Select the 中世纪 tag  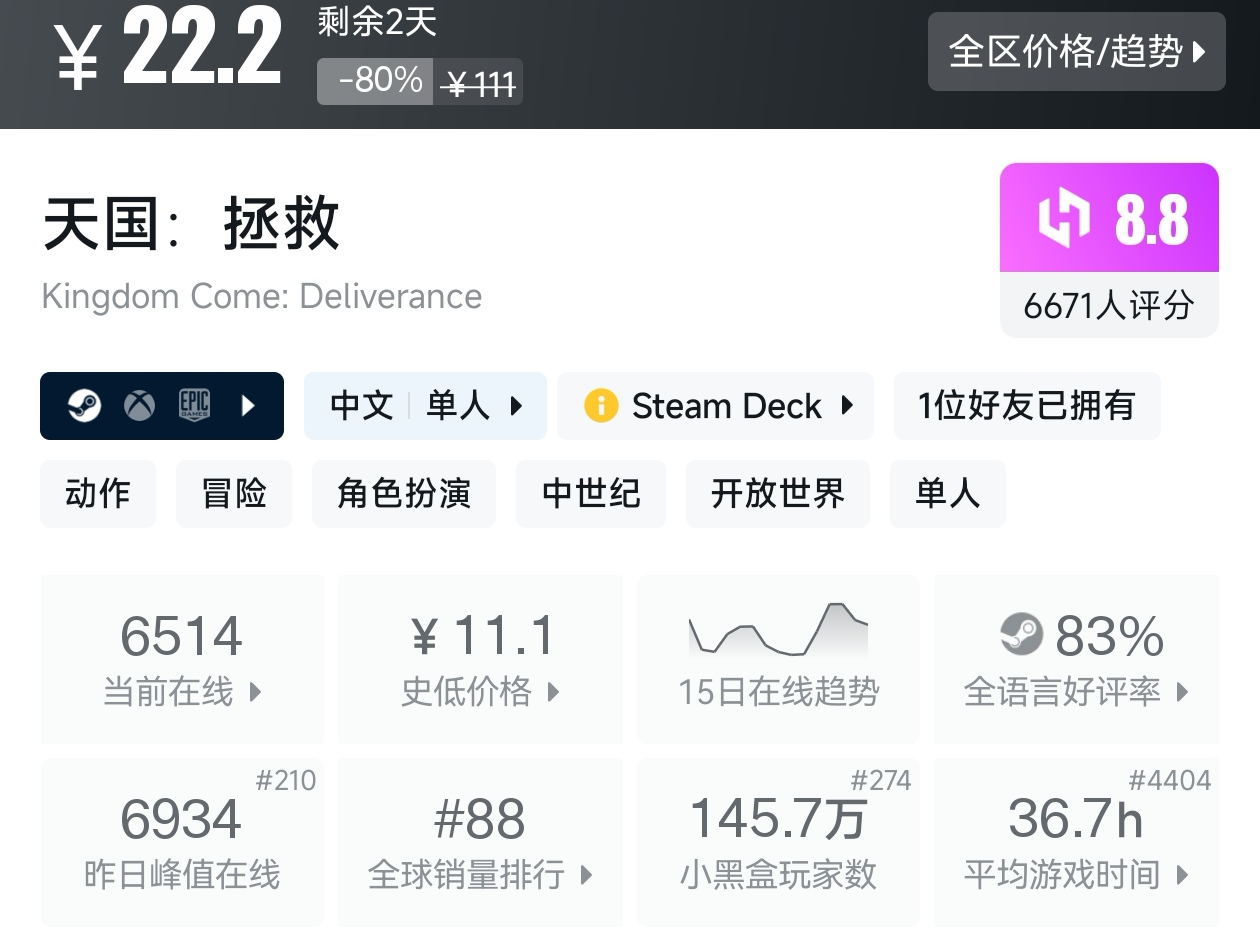click(591, 493)
